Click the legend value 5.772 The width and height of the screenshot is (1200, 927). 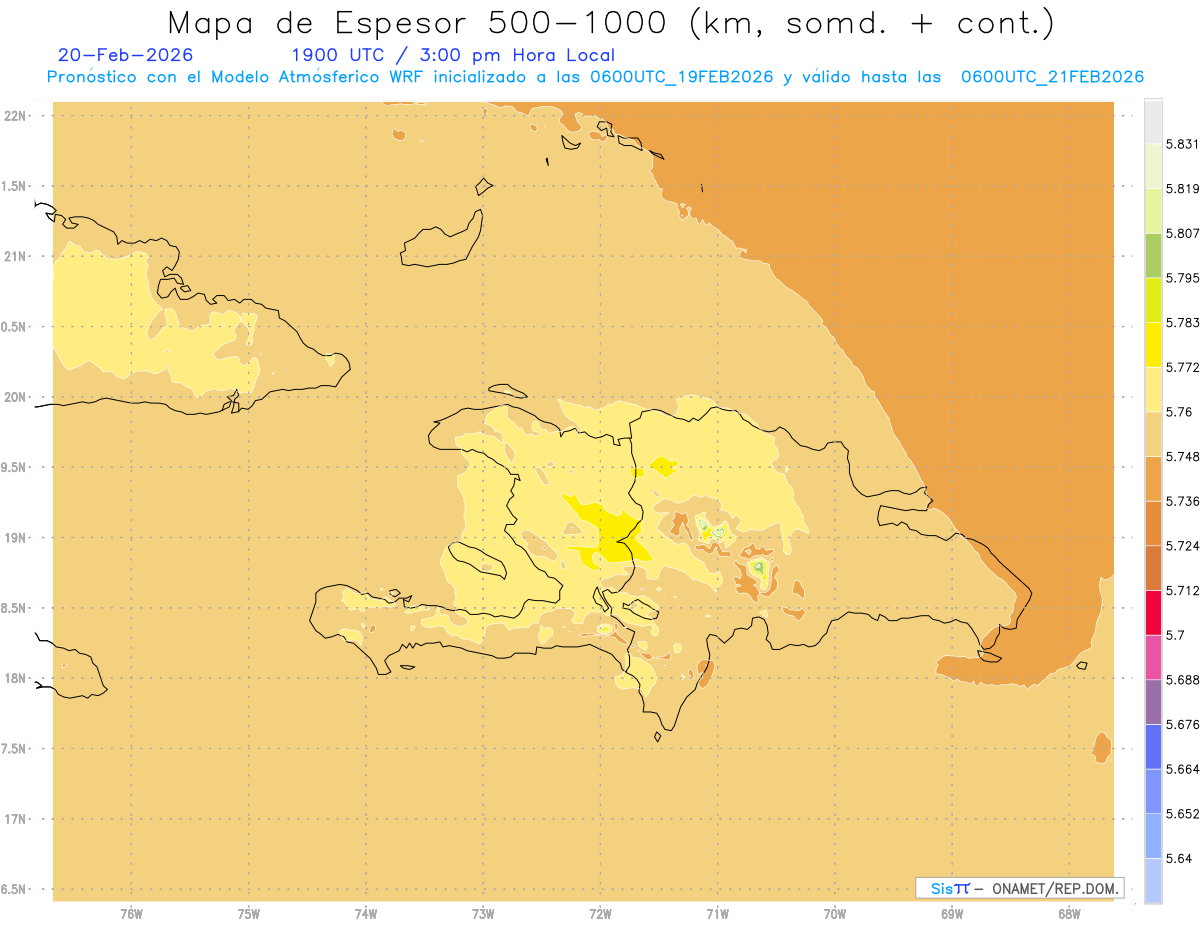(1182, 367)
